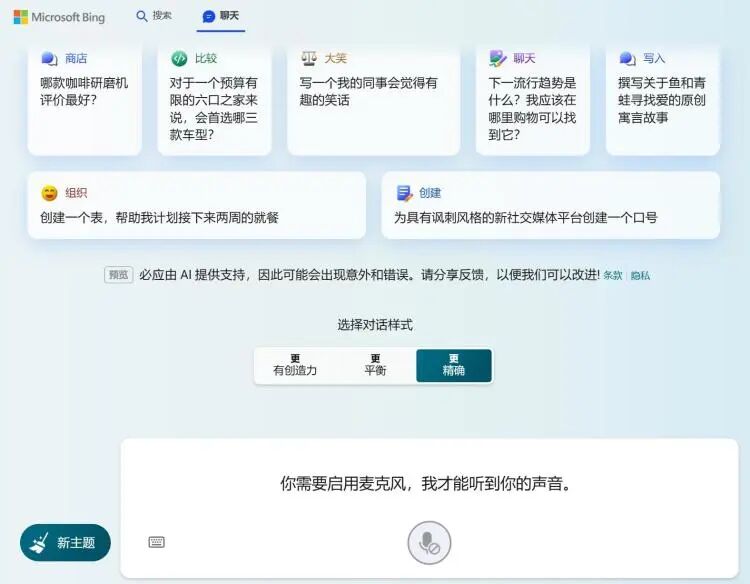Screen dimensions: 750x584
Task: Open the 条款 terms link
Action: (613, 275)
